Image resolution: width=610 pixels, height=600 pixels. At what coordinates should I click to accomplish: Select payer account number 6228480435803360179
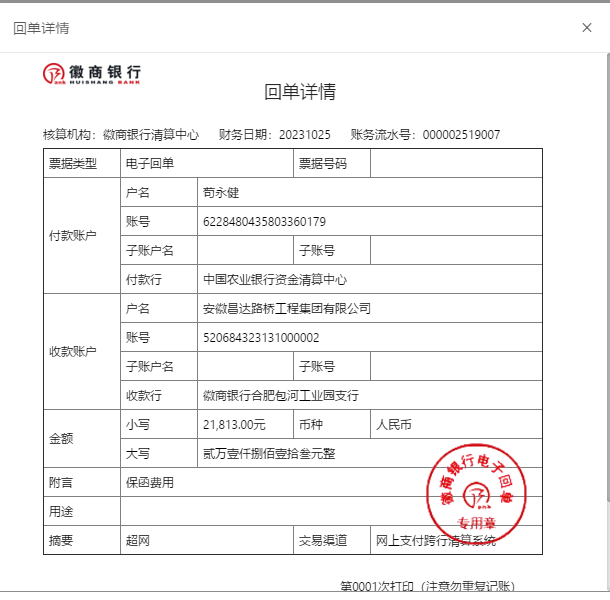264,221
